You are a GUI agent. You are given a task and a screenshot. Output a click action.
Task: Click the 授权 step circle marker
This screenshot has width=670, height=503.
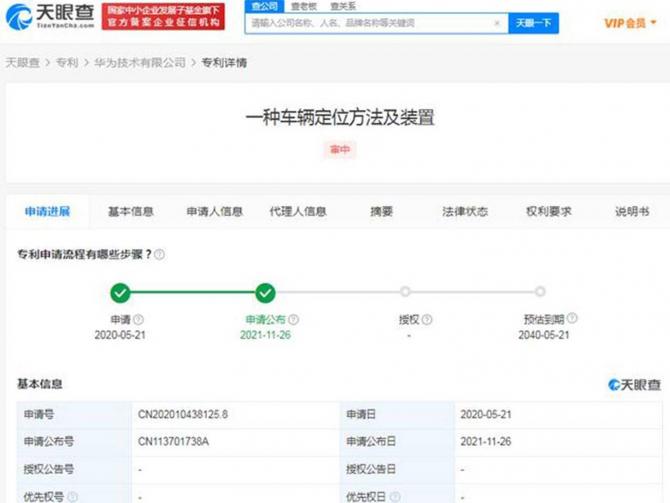pyautogui.click(x=405, y=293)
